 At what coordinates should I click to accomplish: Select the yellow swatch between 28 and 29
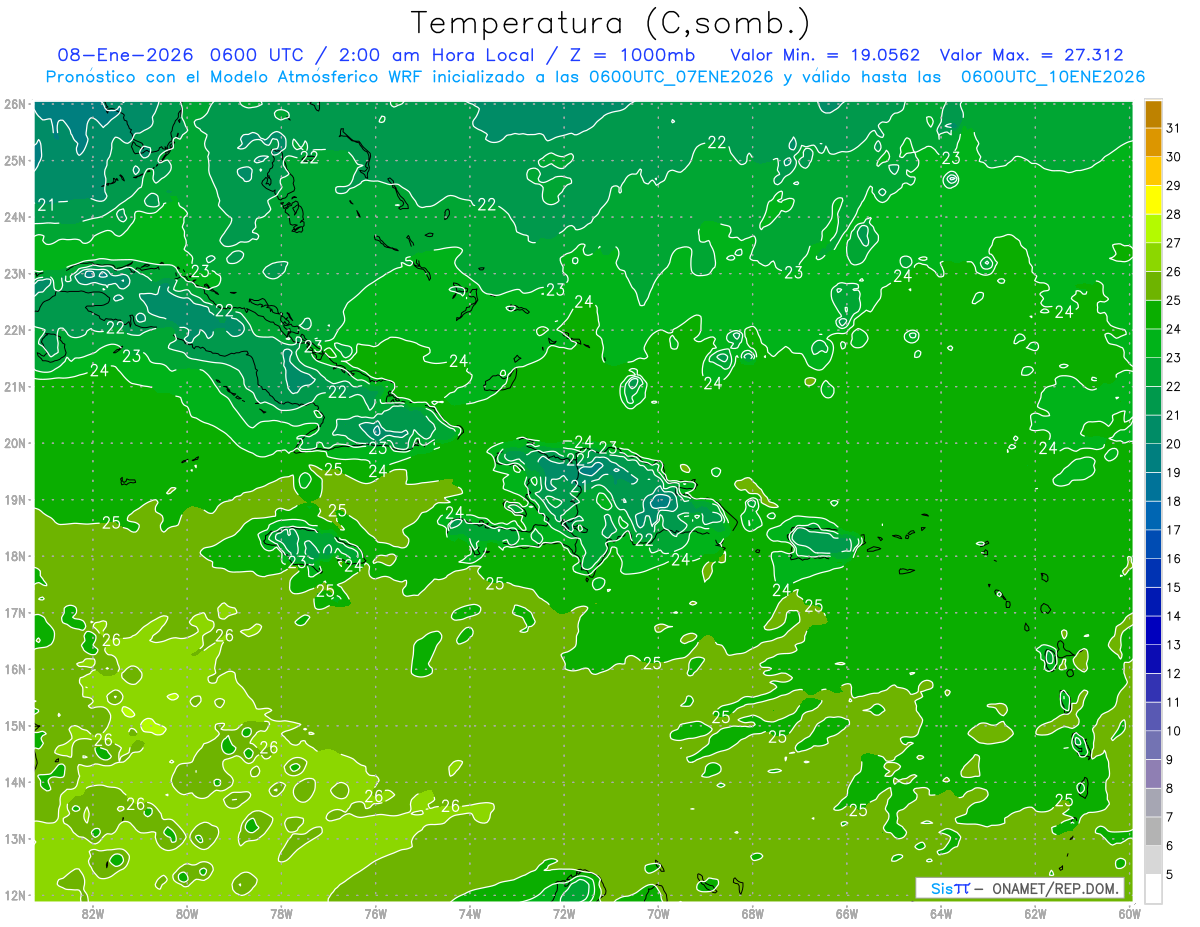[1153, 200]
